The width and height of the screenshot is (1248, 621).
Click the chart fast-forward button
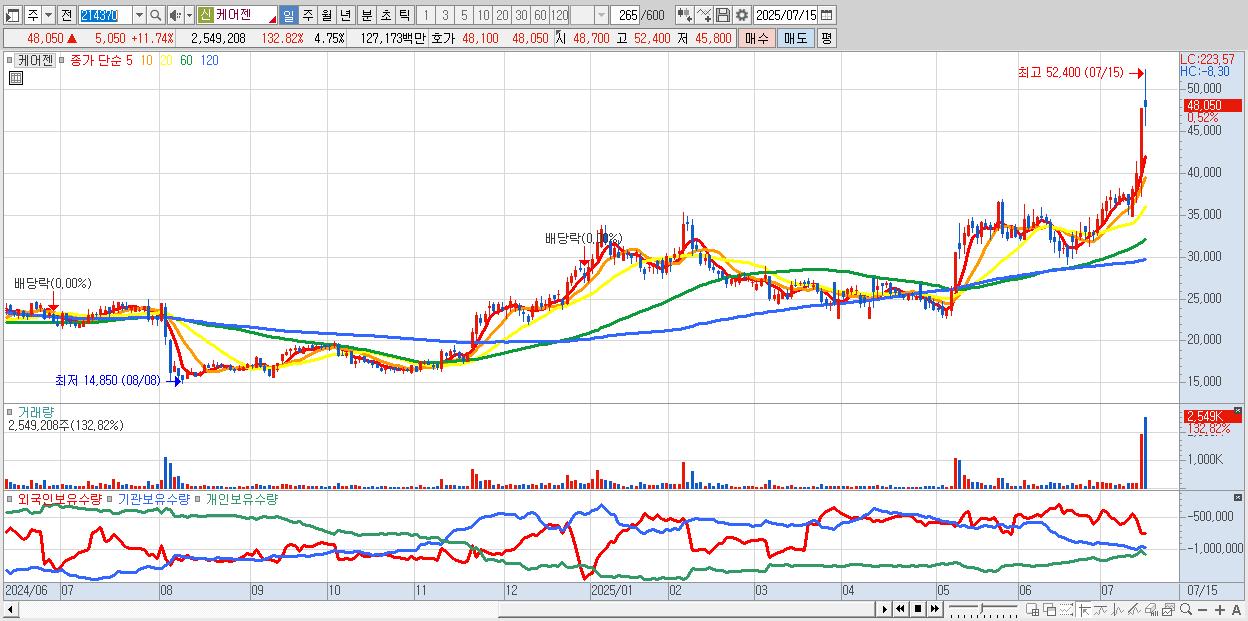pos(934,609)
